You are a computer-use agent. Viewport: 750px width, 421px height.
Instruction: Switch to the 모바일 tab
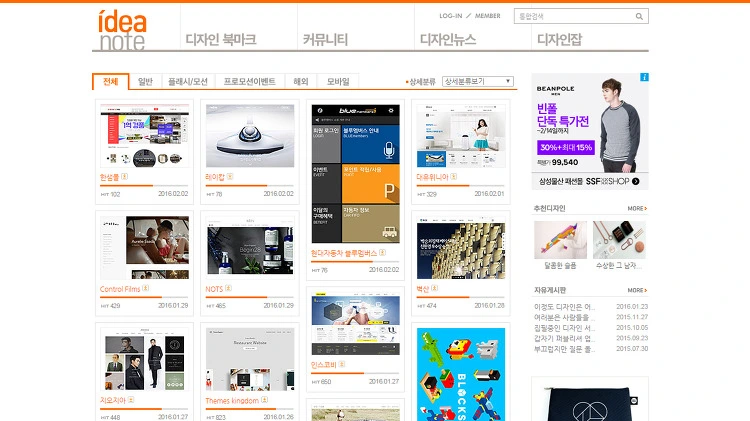click(338, 81)
